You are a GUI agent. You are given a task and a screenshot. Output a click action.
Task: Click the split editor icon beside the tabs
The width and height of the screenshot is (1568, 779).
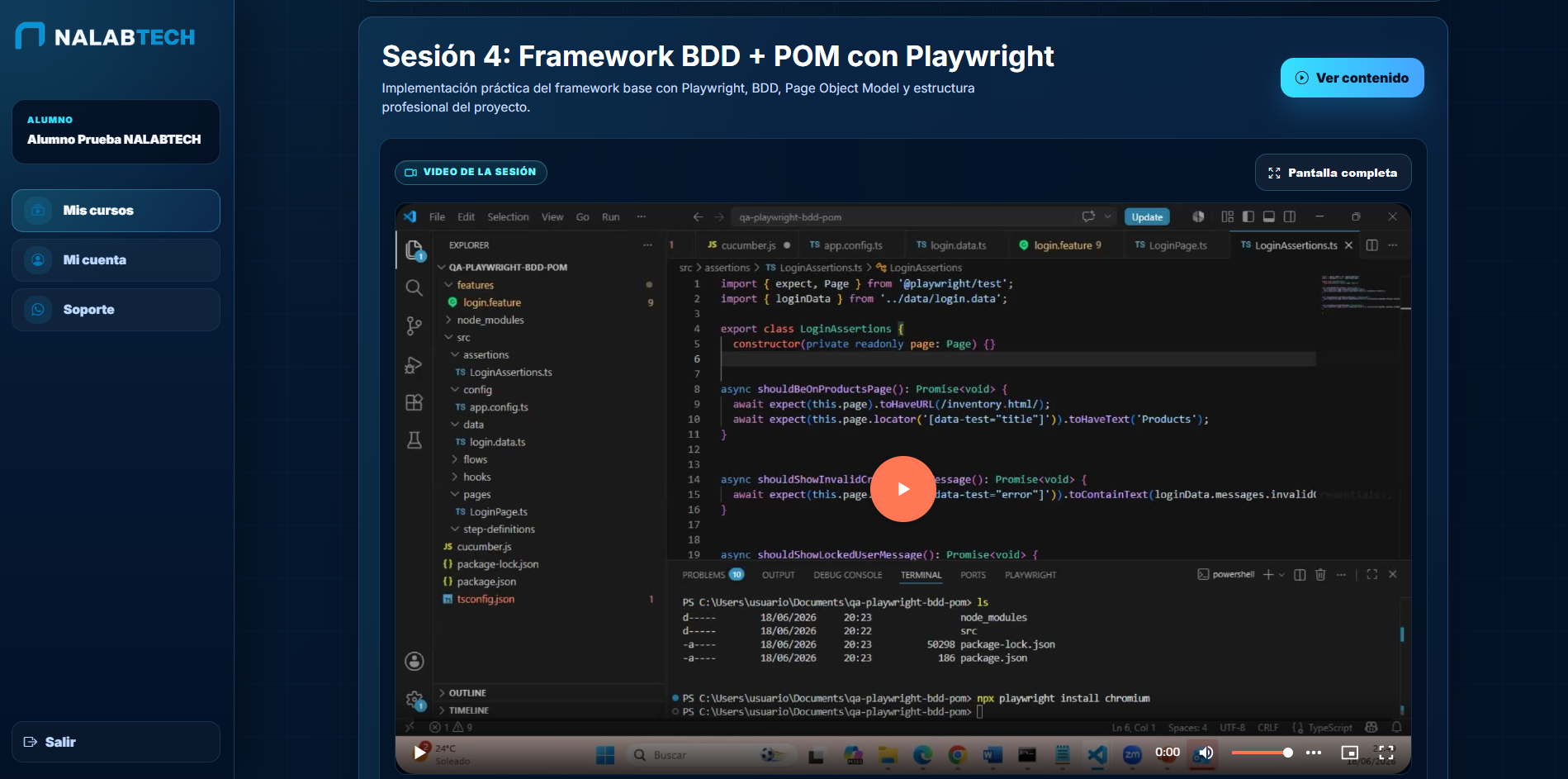point(1372,245)
